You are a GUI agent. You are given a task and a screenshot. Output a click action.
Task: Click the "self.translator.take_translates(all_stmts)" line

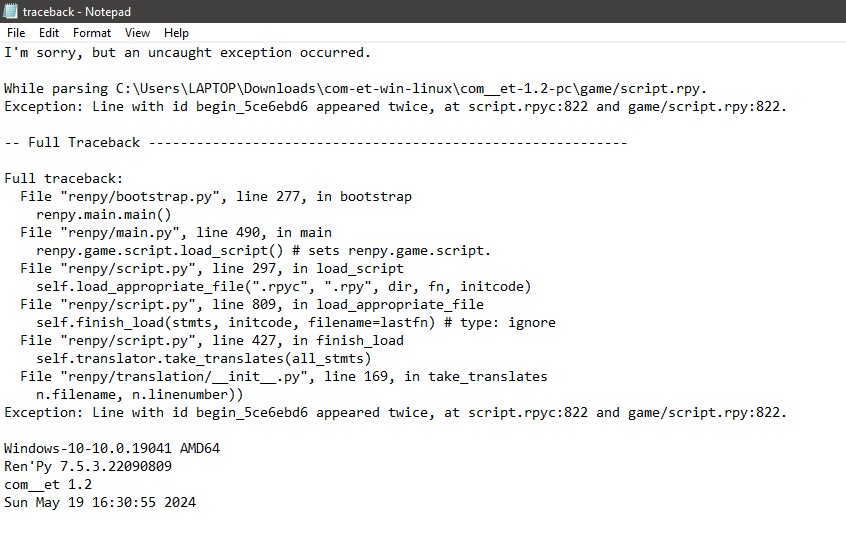(203, 359)
